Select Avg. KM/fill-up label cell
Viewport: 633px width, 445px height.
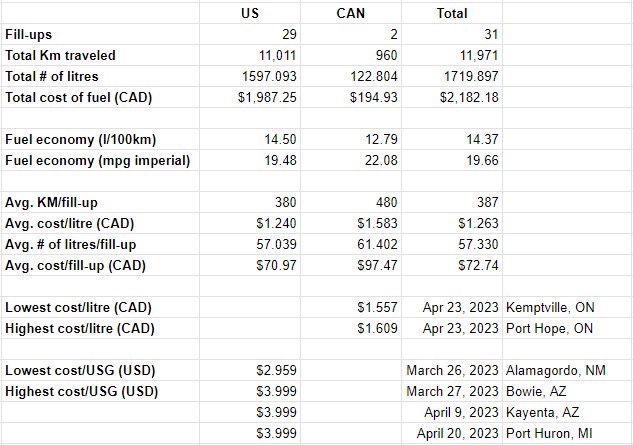pyautogui.click(x=100, y=202)
